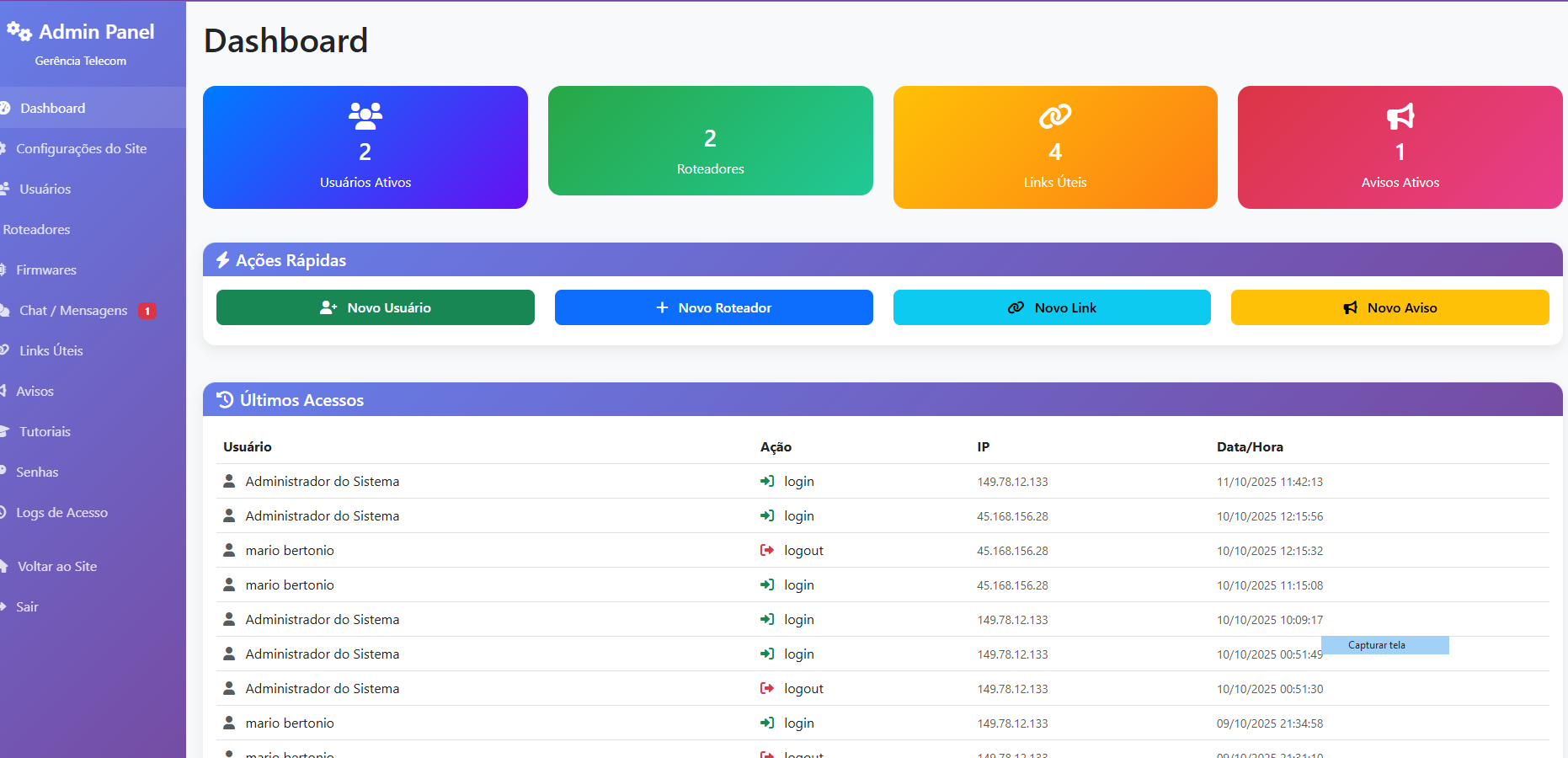Click the red unread badge on Chat / Mensagens
Screen dimensions: 1568x758
point(147,311)
